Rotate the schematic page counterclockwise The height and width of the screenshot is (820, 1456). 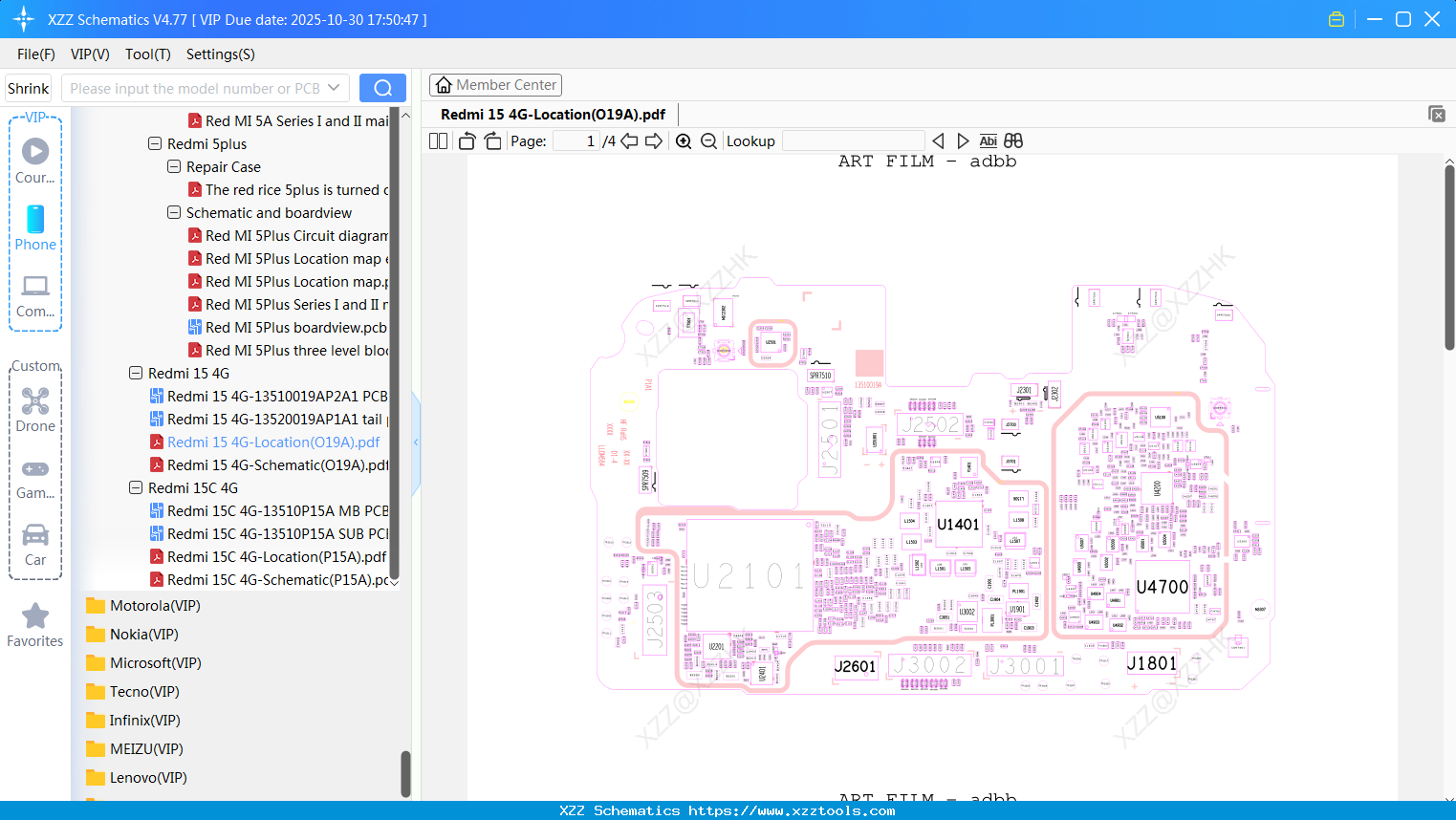click(466, 140)
